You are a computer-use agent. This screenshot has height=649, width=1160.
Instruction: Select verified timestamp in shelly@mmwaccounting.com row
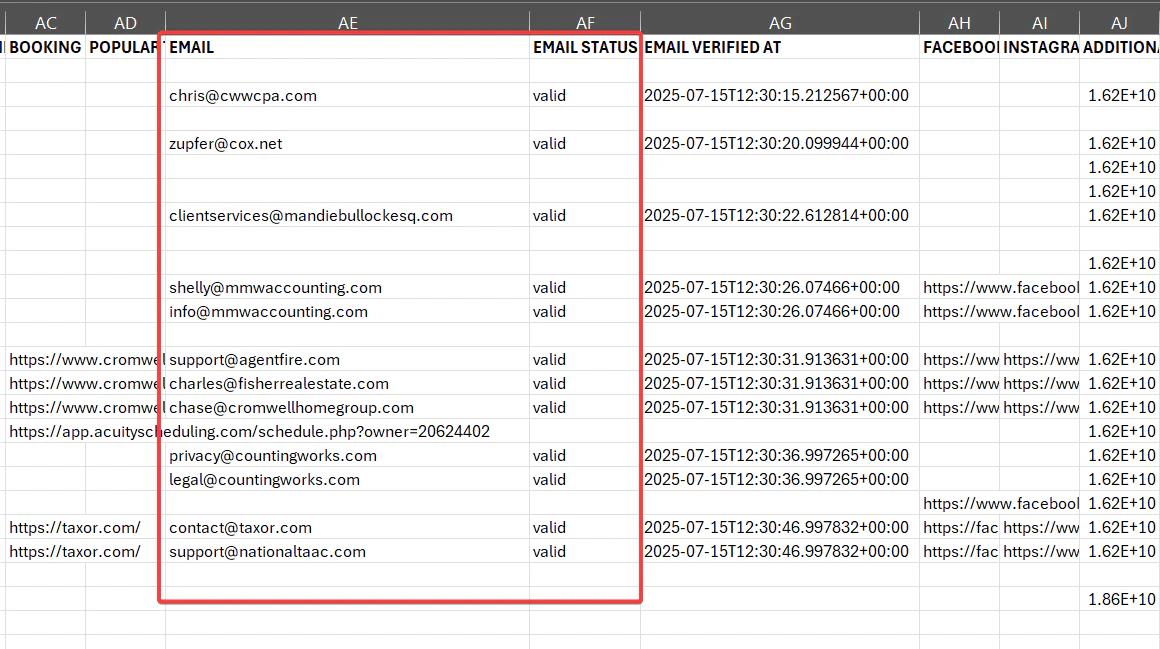[780, 287]
